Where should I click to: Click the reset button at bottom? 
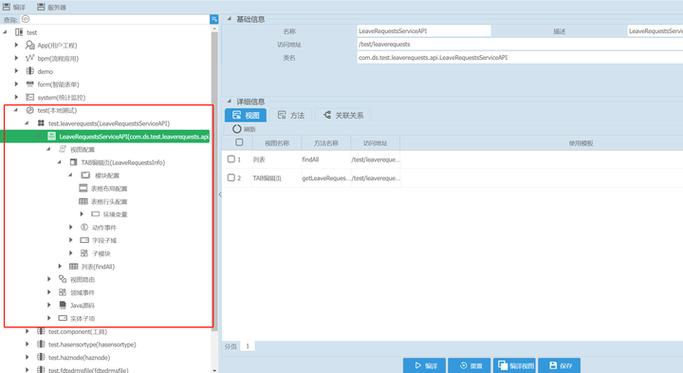(x=470, y=365)
